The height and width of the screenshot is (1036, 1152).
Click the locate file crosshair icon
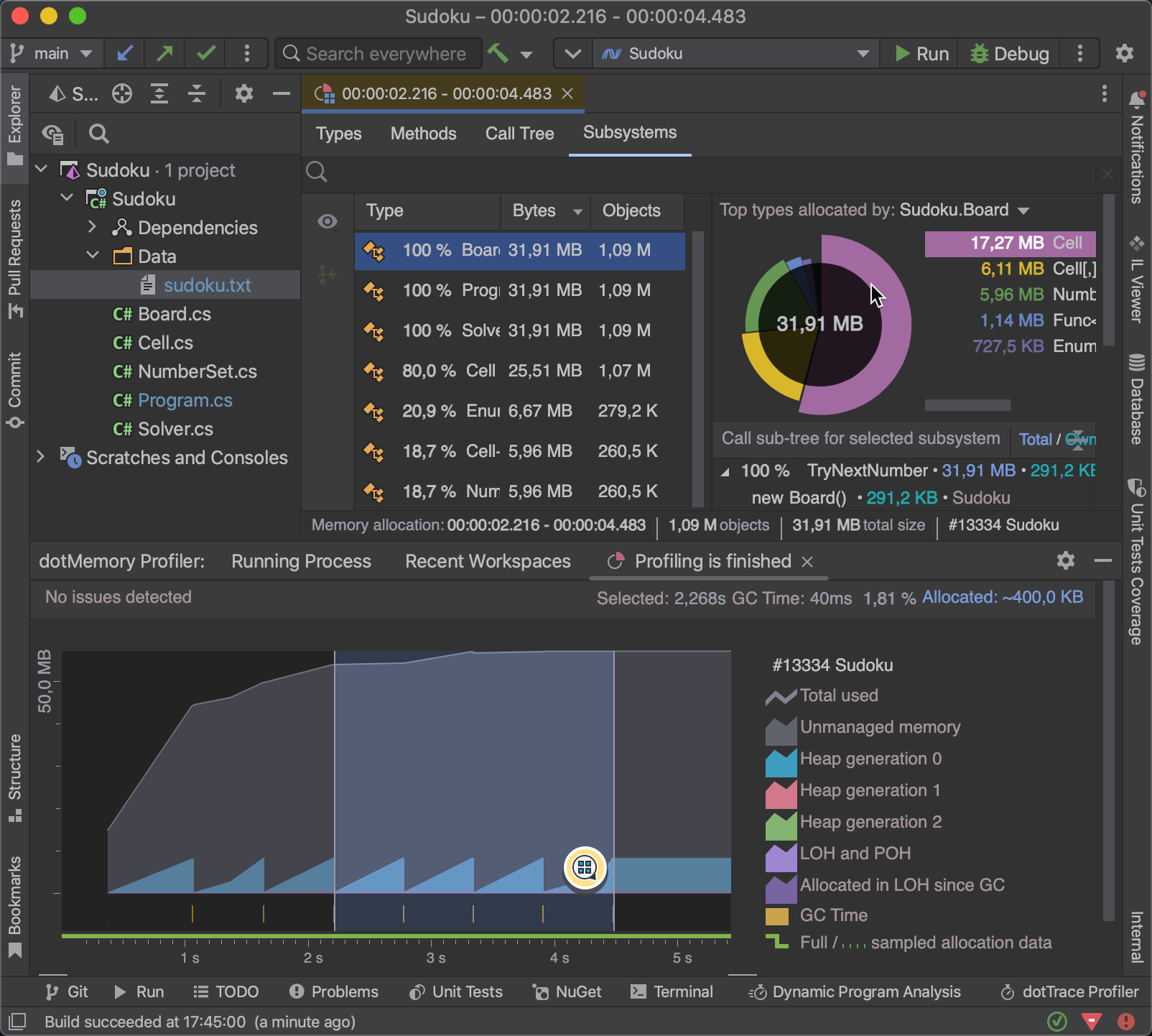pos(122,93)
